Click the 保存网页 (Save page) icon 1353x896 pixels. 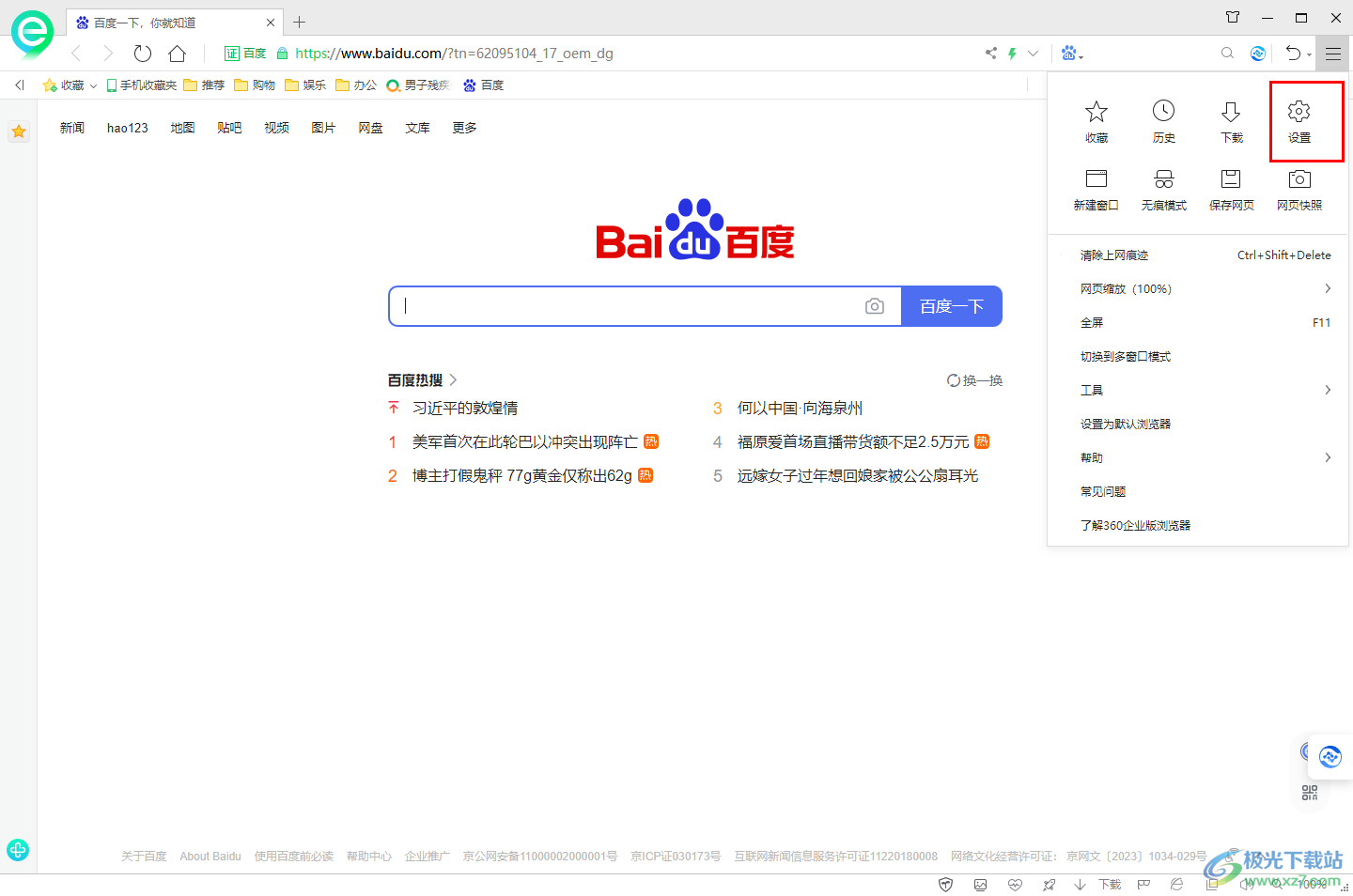[1231, 179]
